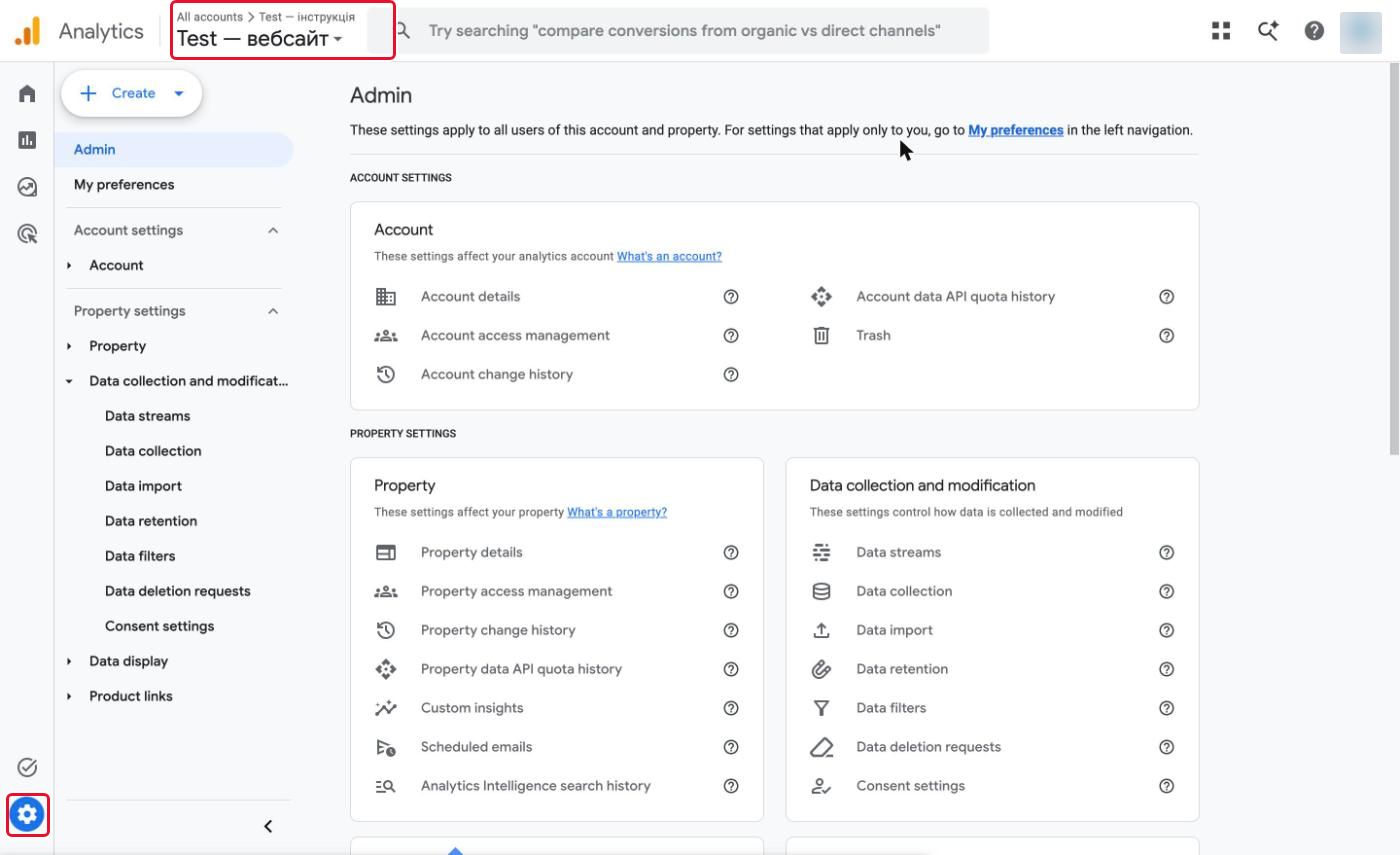The height and width of the screenshot is (855, 1400).
Task: Expand the Data display tree item
Action: point(69,662)
